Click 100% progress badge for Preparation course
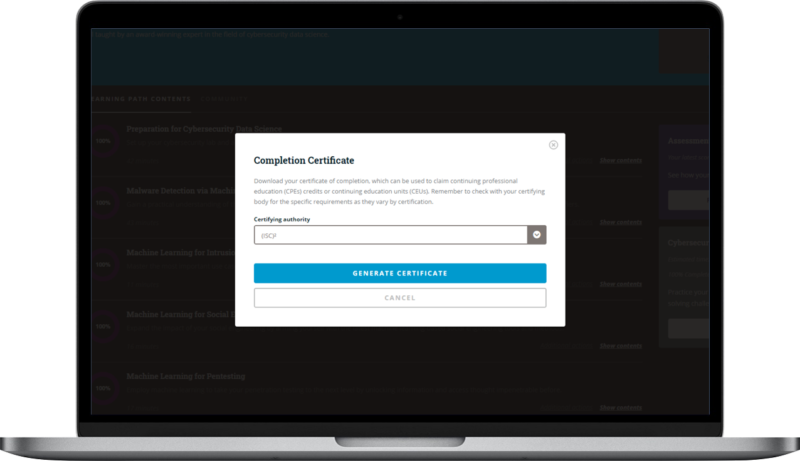Image resolution: width=800 pixels, height=461 pixels. (x=103, y=142)
